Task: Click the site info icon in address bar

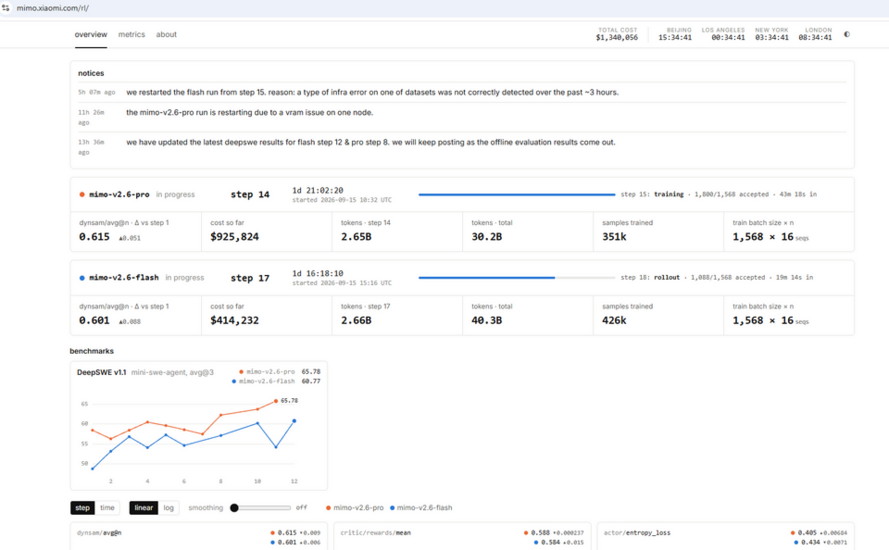Action: (x=6, y=8)
